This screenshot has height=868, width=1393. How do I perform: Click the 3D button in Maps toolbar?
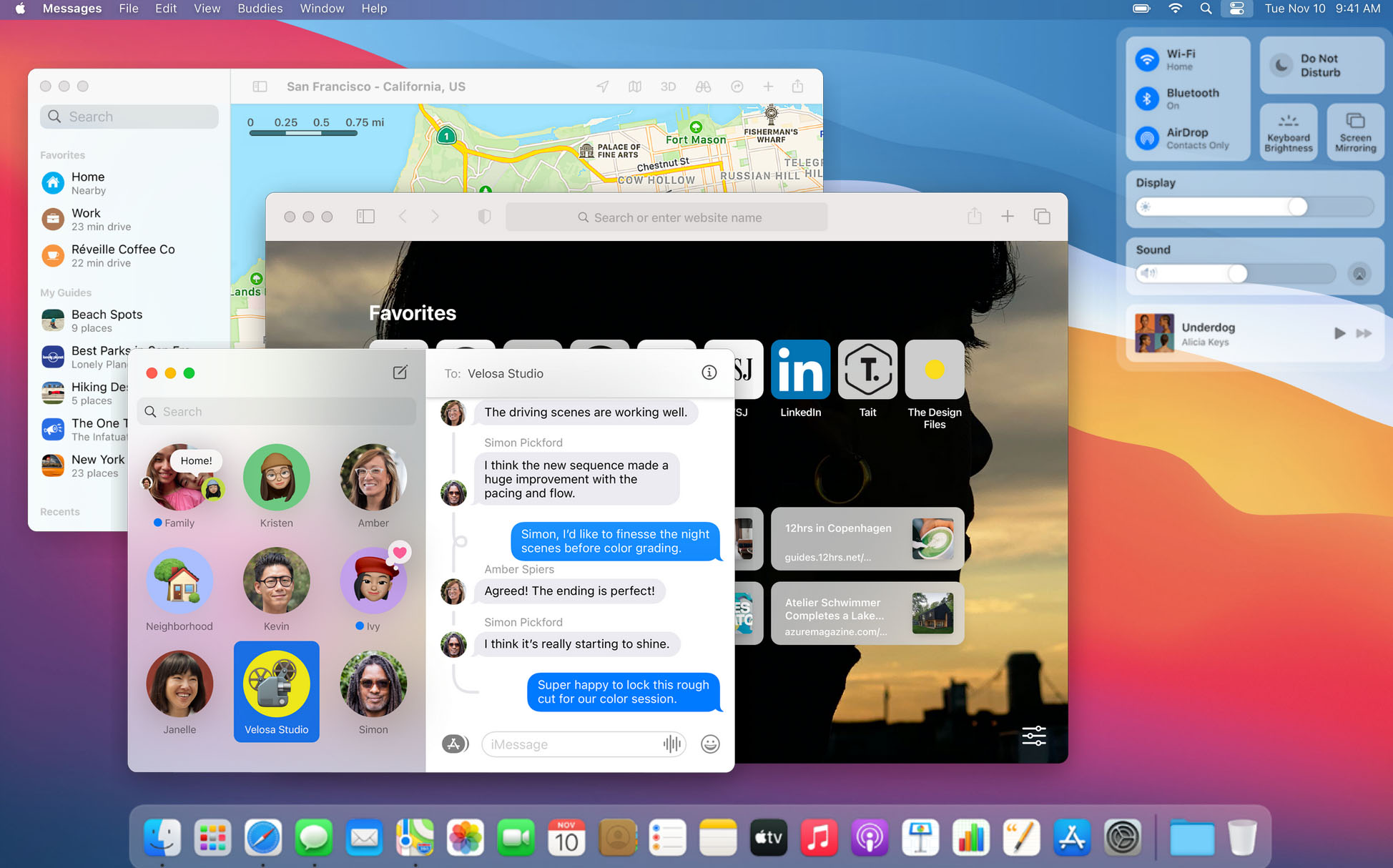(665, 88)
